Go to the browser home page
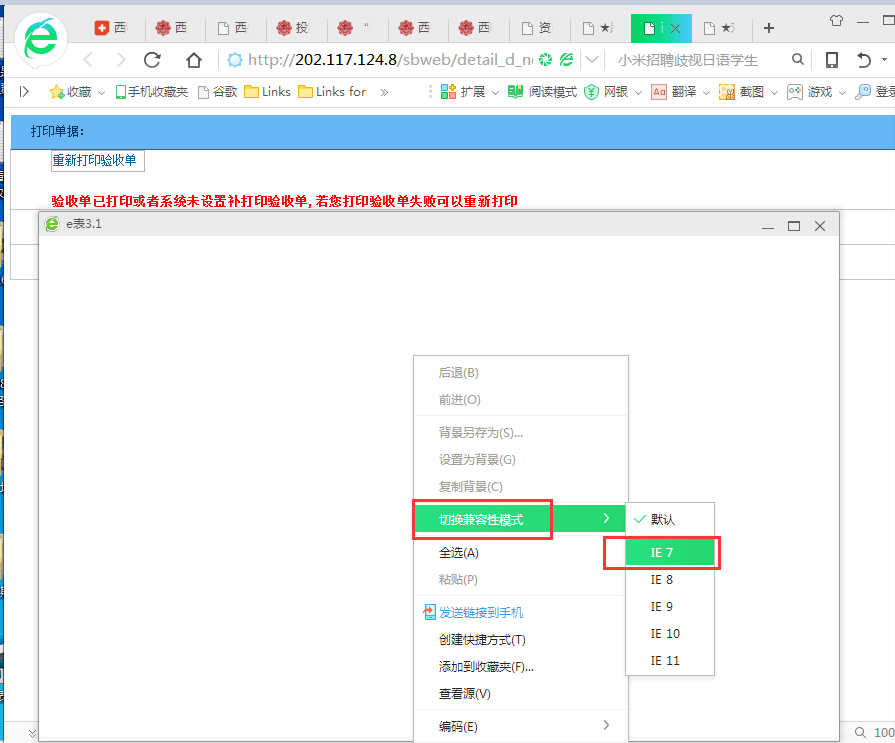This screenshot has width=895, height=743. point(194,60)
